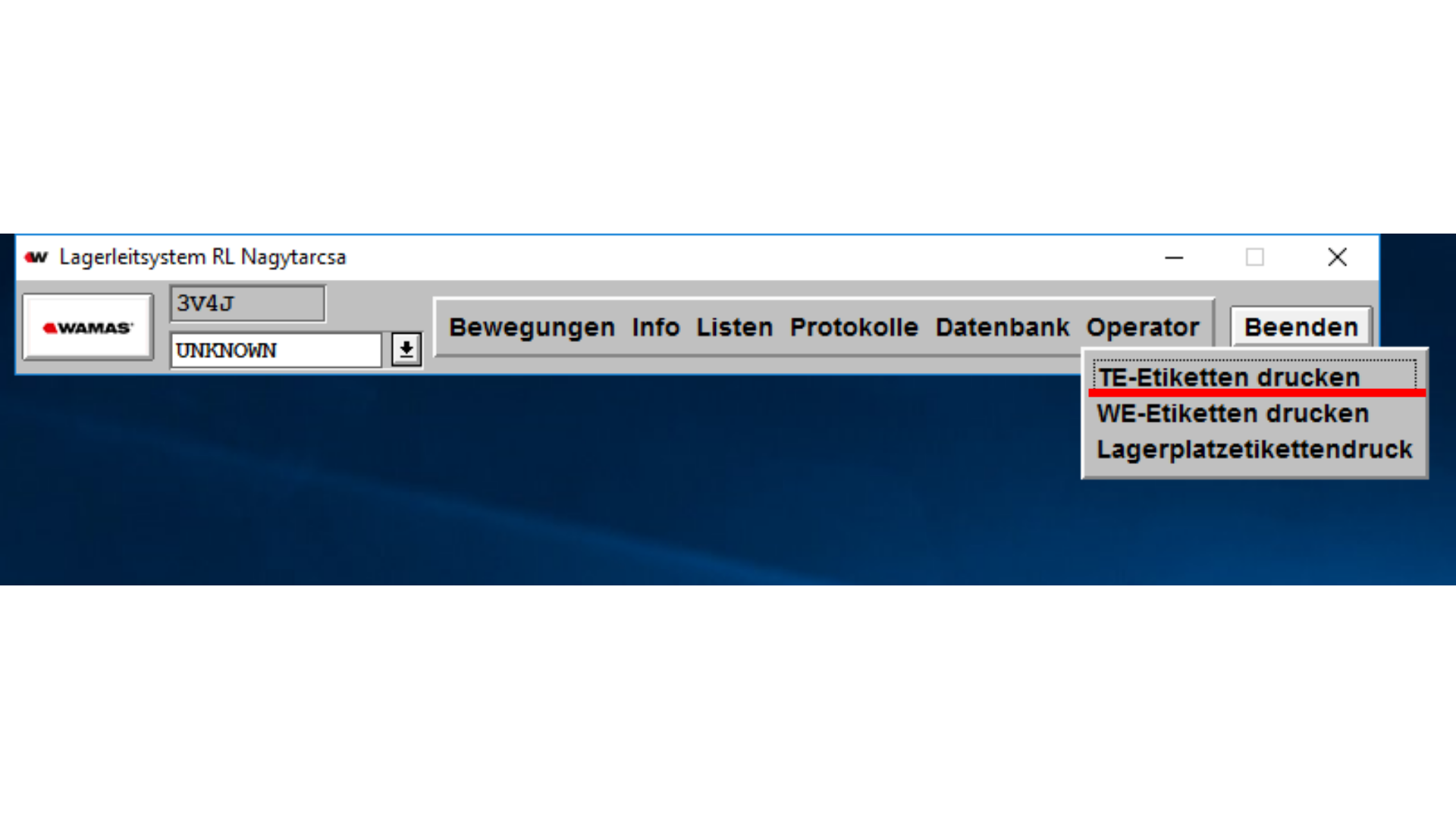Image resolution: width=1456 pixels, height=819 pixels.
Task: Open the Info menu
Action: pyautogui.click(x=655, y=328)
